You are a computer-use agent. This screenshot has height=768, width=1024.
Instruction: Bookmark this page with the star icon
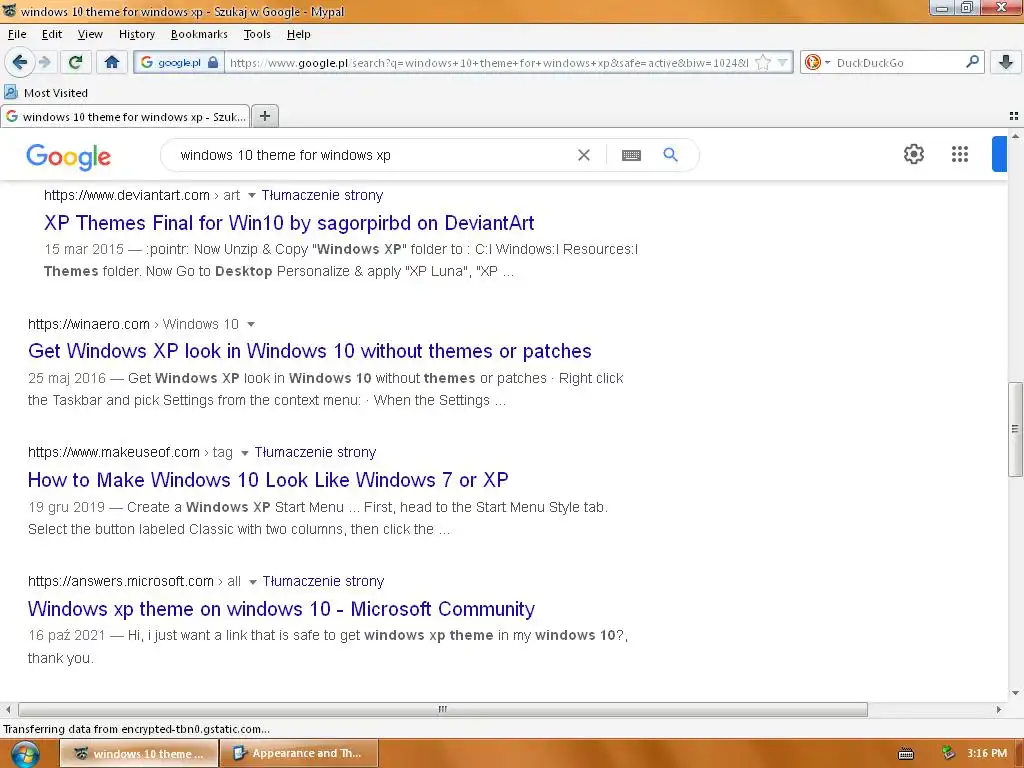[x=762, y=63]
